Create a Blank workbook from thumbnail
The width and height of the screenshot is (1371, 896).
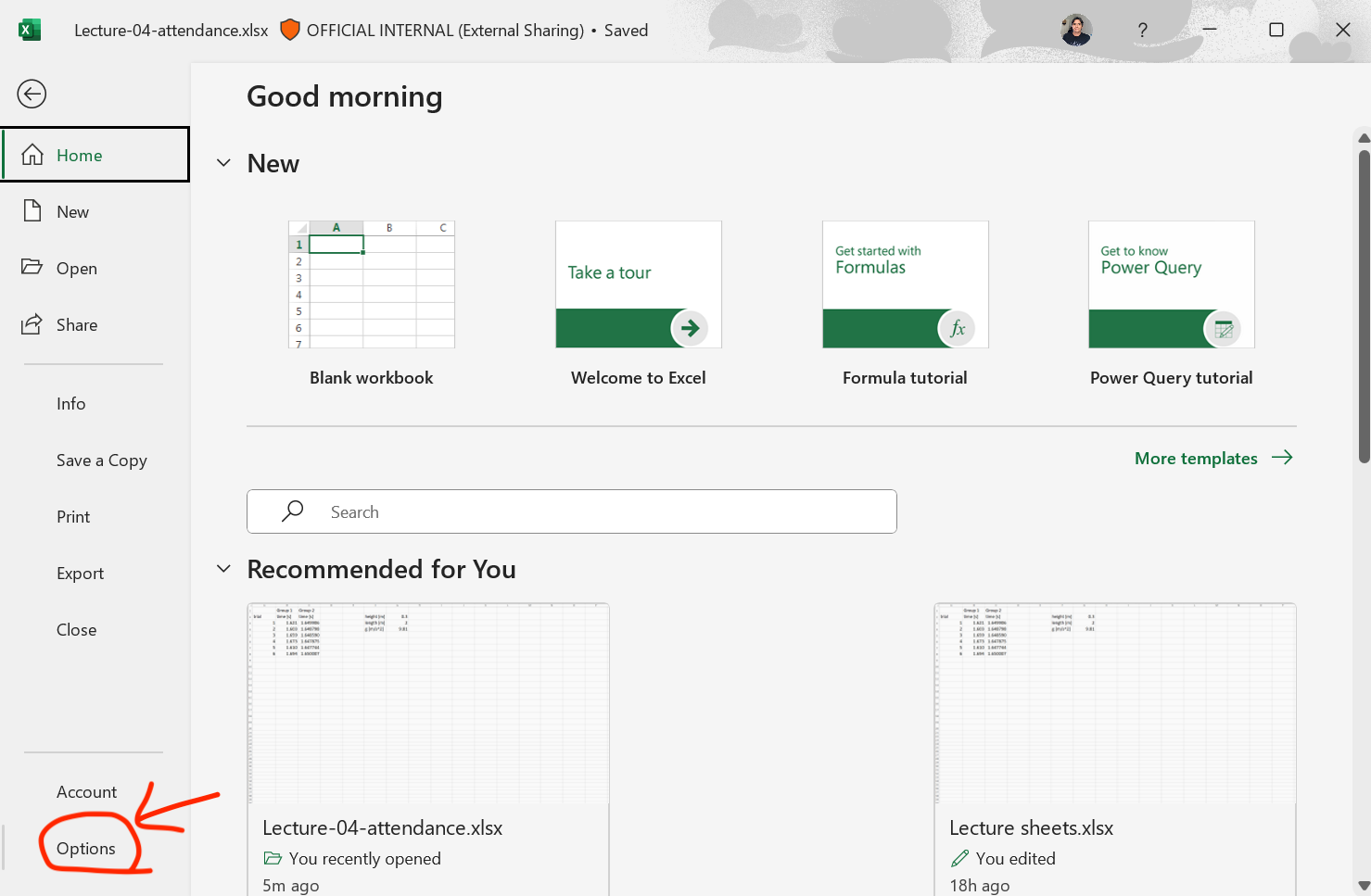click(x=372, y=284)
